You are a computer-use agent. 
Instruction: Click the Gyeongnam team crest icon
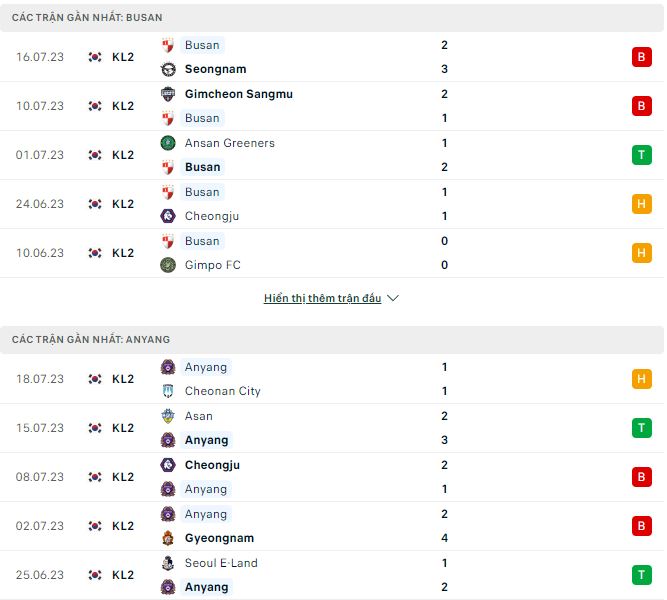click(x=168, y=538)
